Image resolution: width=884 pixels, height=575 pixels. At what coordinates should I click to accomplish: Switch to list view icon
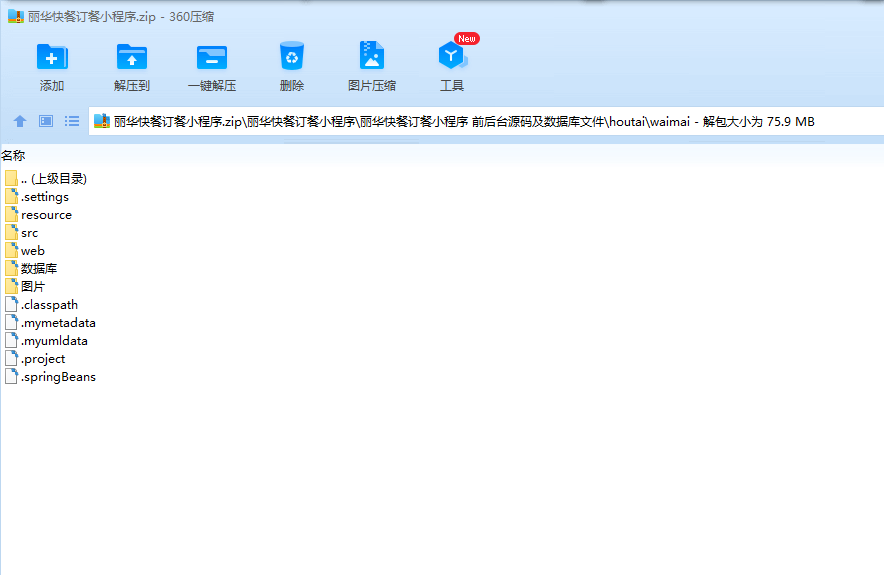click(x=72, y=121)
